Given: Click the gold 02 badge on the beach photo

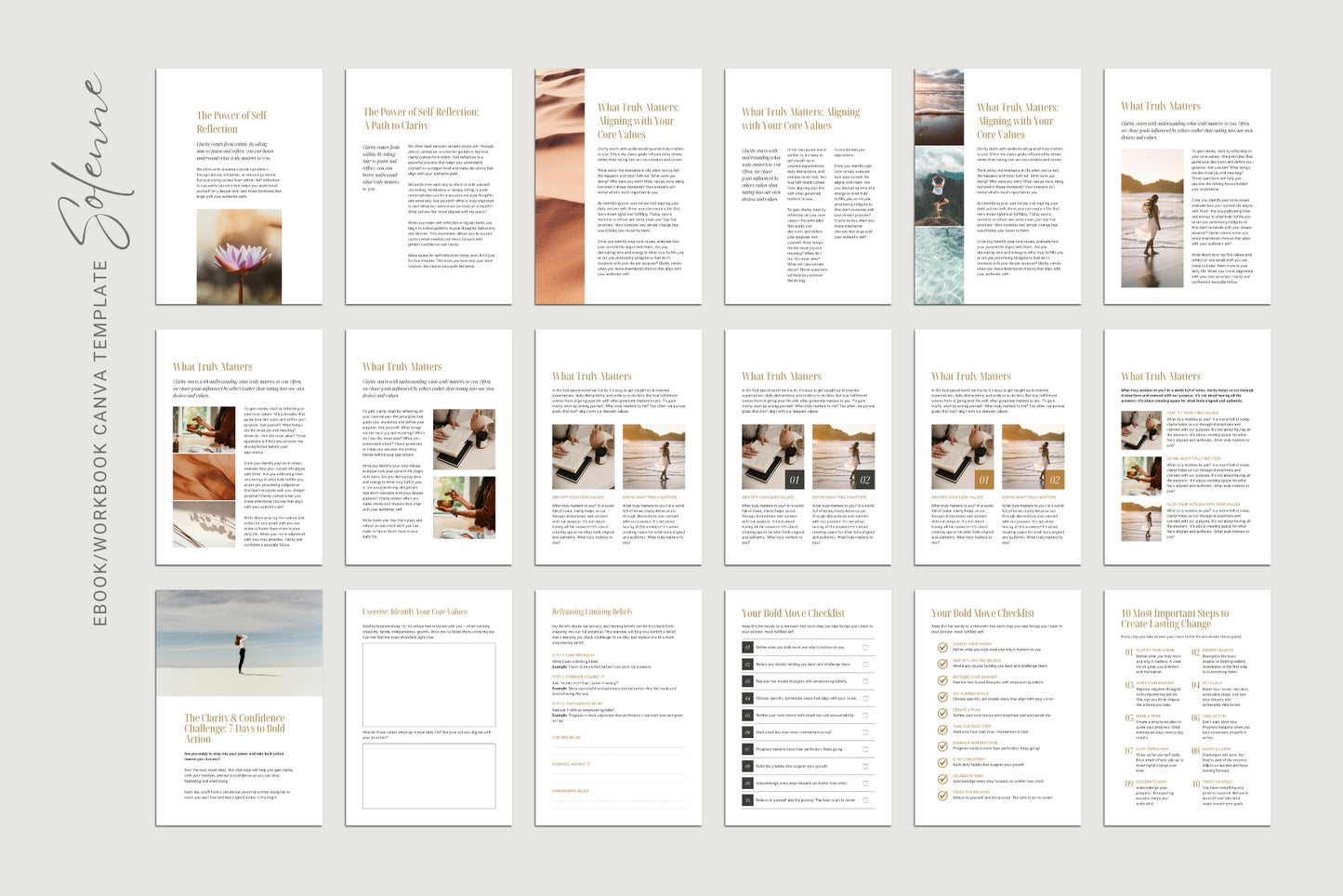Looking at the screenshot, I should click(x=1054, y=480).
